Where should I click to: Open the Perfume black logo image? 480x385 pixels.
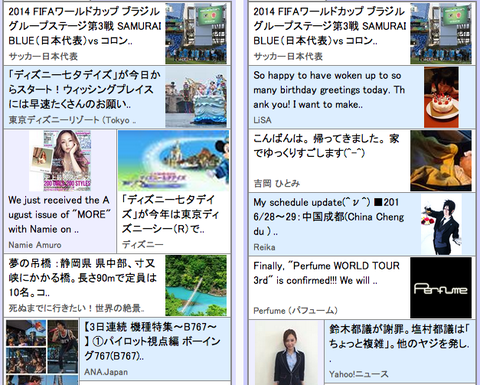pyautogui.click(x=441, y=287)
